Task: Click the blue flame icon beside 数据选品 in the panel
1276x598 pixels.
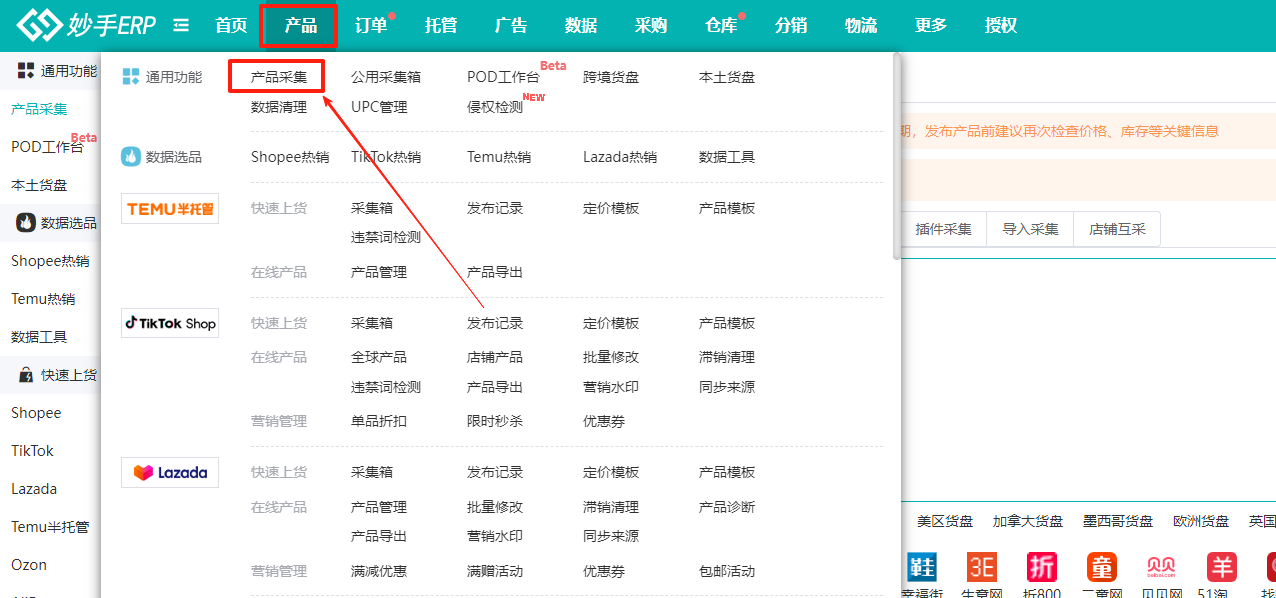Action: tap(131, 157)
